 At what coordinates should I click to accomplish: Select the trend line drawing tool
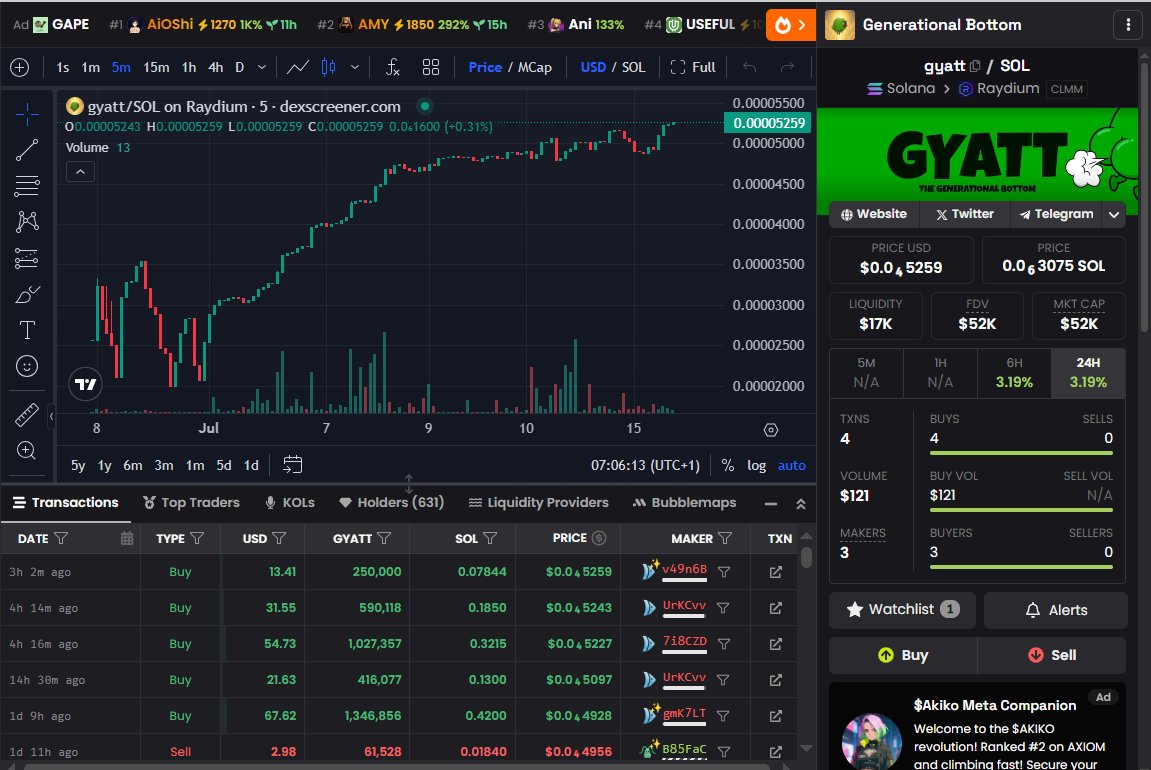click(27, 150)
